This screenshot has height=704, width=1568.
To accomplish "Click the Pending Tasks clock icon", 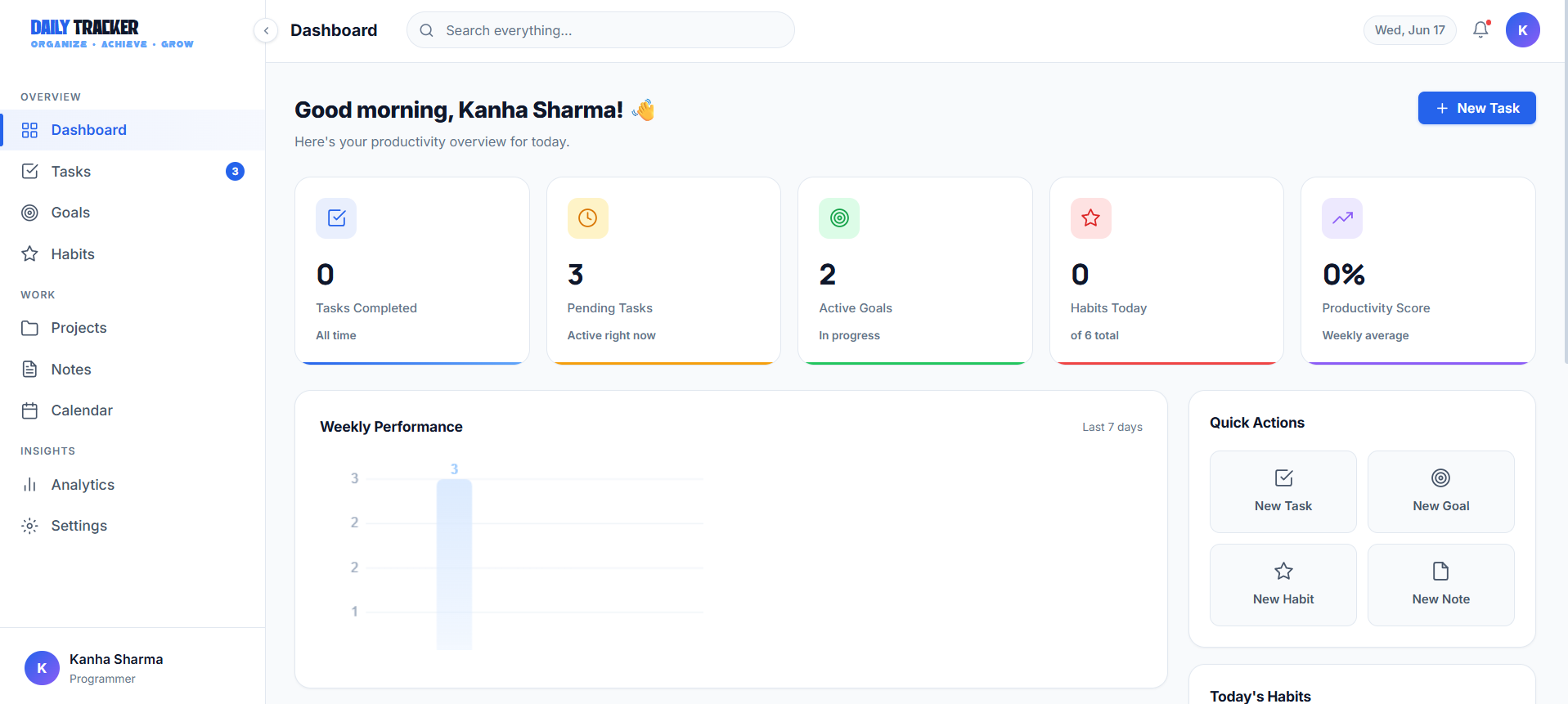I will pyautogui.click(x=587, y=218).
